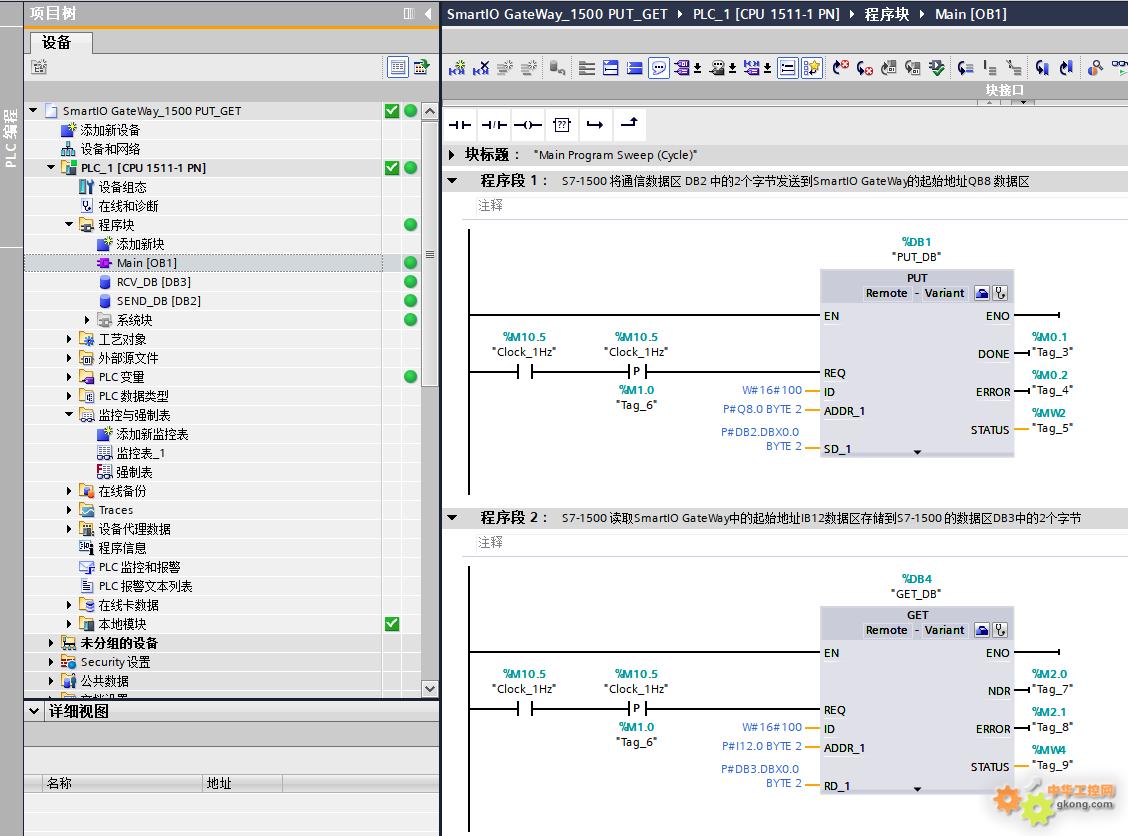Click the Insert network toolbar icon
The width and height of the screenshot is (1128, 836).
click(x=457, y=68)
